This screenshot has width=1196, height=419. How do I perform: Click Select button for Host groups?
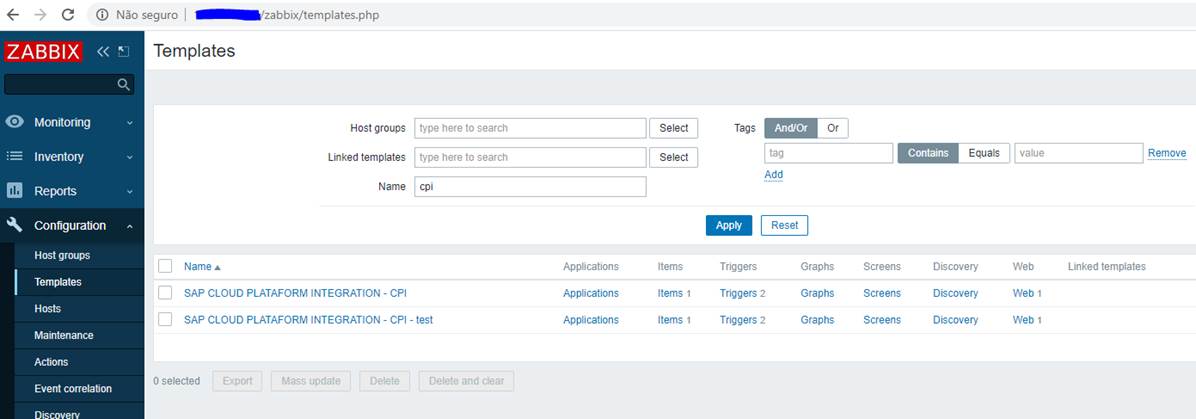click(674, 128)
